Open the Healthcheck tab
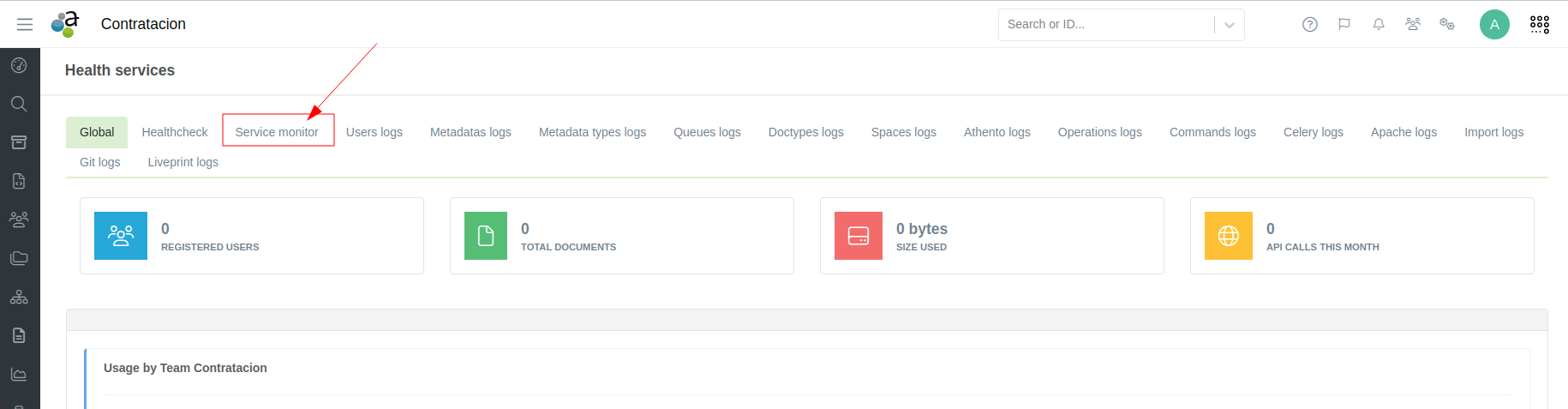1568x409 pixels. (175, 132)
